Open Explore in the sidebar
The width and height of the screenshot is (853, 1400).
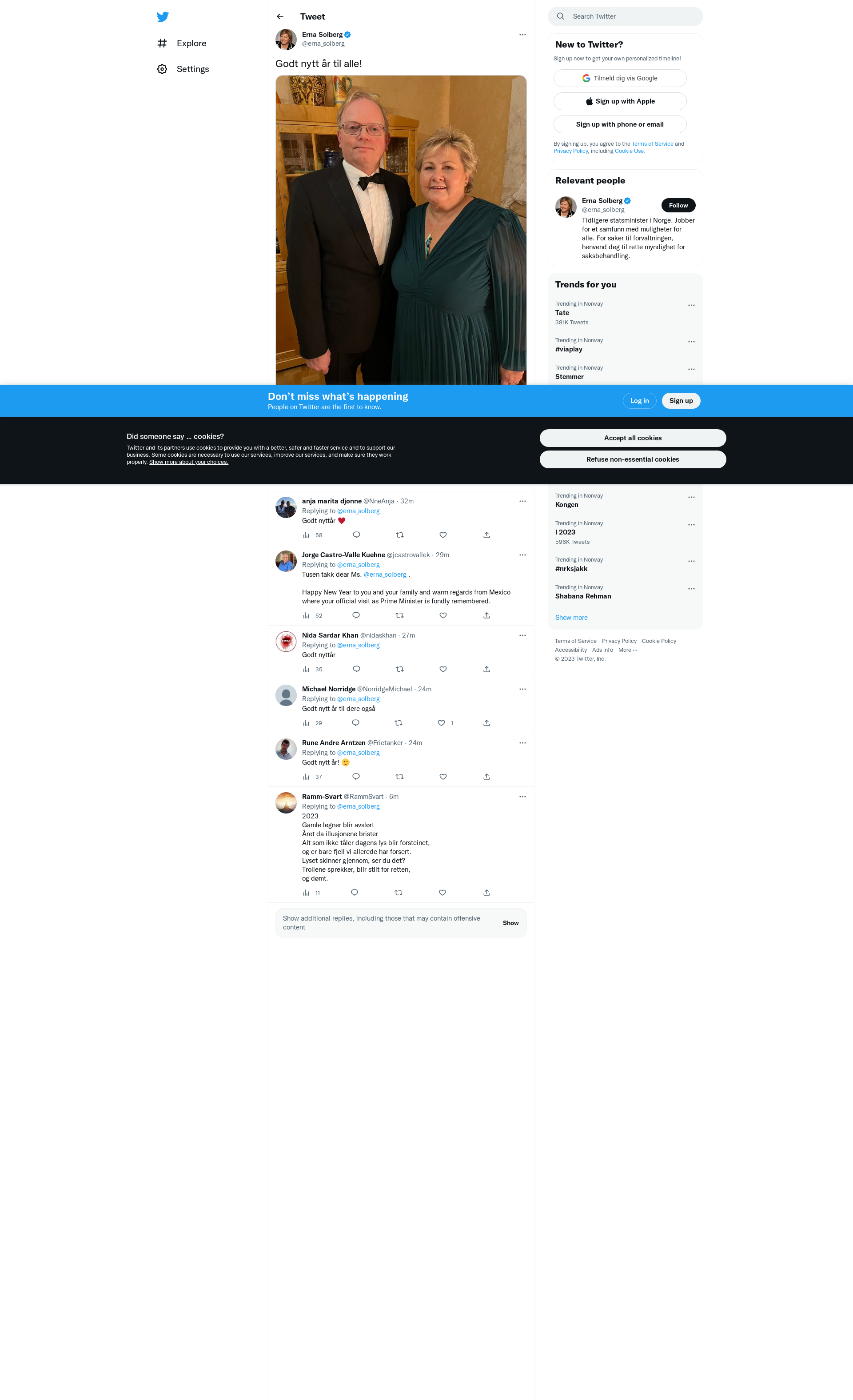click(x=182, y=43)
